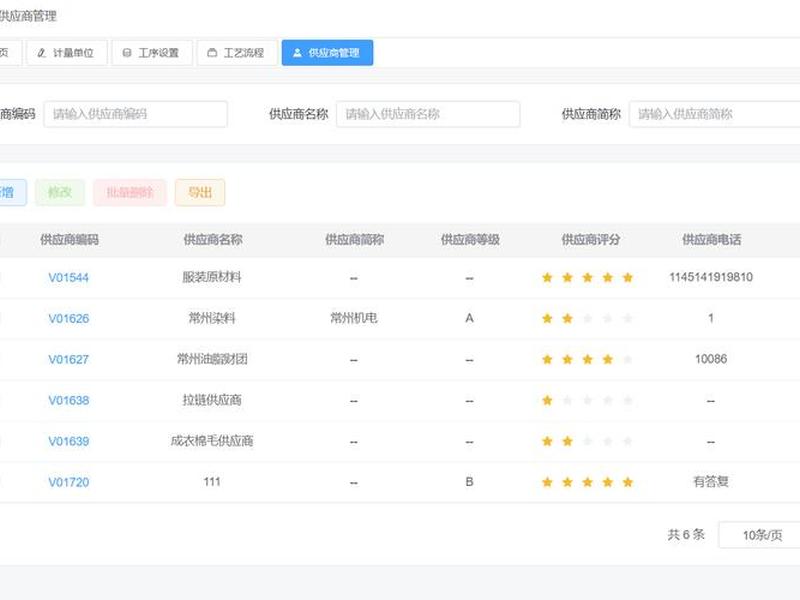The height and width of the screenshot is (600, 800).
Task: Click the third star for V01720
Action: point(588,482)
